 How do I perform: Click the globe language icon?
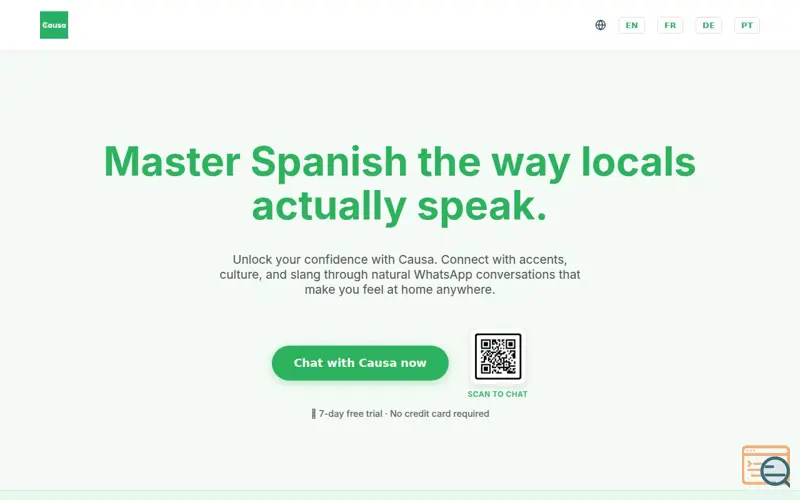[601, 25]
